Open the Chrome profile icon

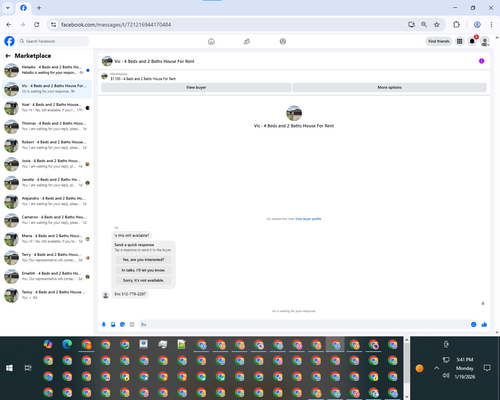coord(477,25)
